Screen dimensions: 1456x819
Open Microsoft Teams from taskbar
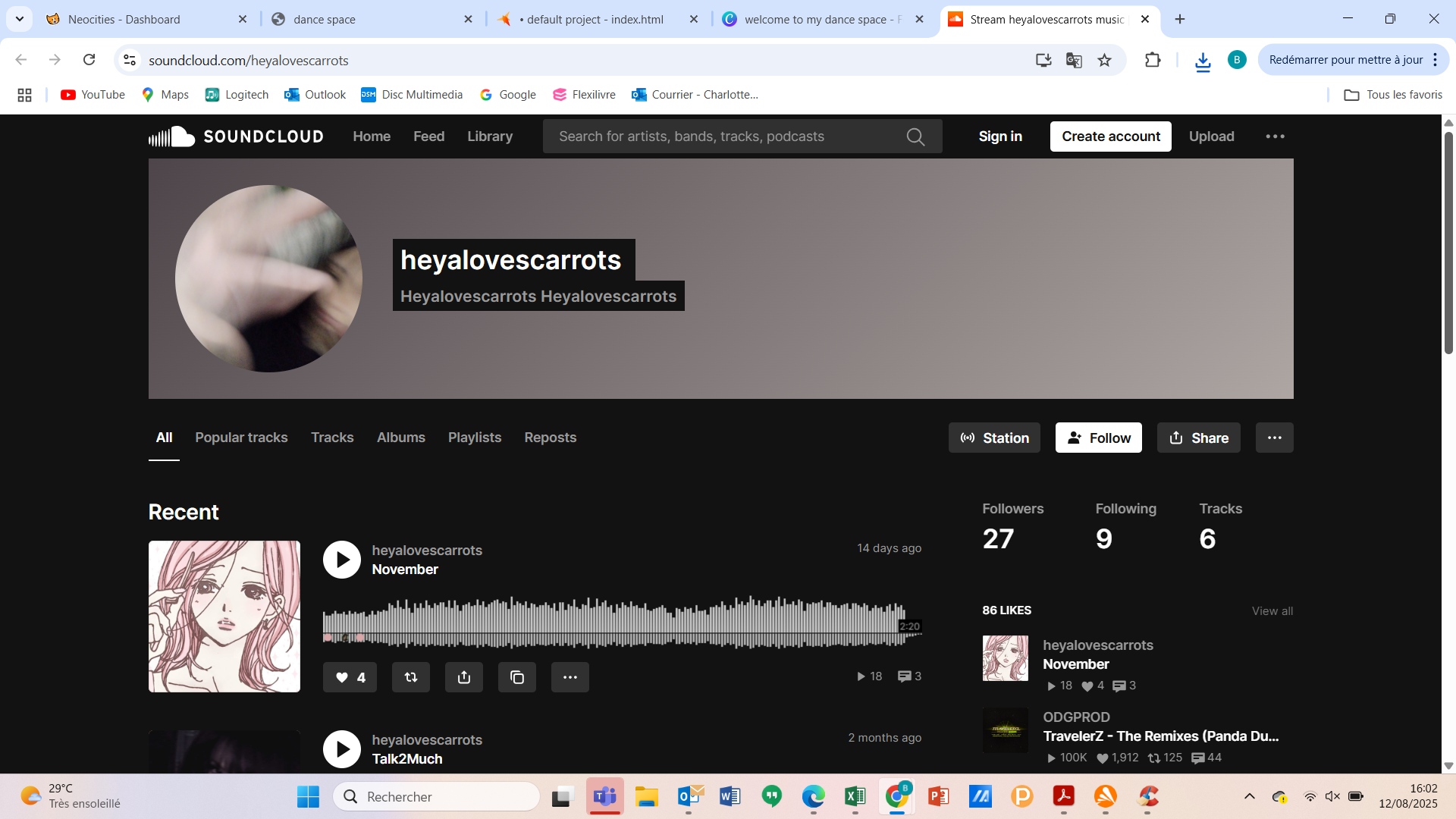tap(604, 796)
